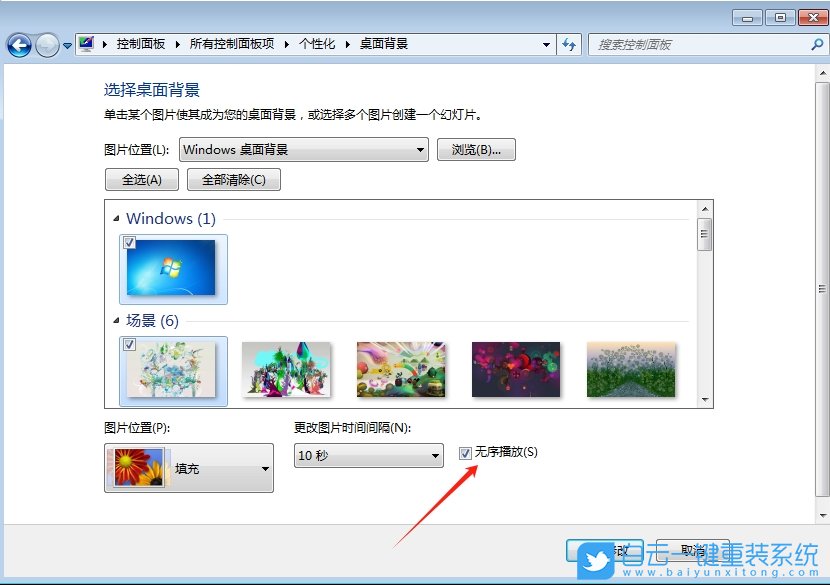Viewport: 830px width, 585px height.
Task: Click the search magnifier icon
Action: [x=817, y=44]
